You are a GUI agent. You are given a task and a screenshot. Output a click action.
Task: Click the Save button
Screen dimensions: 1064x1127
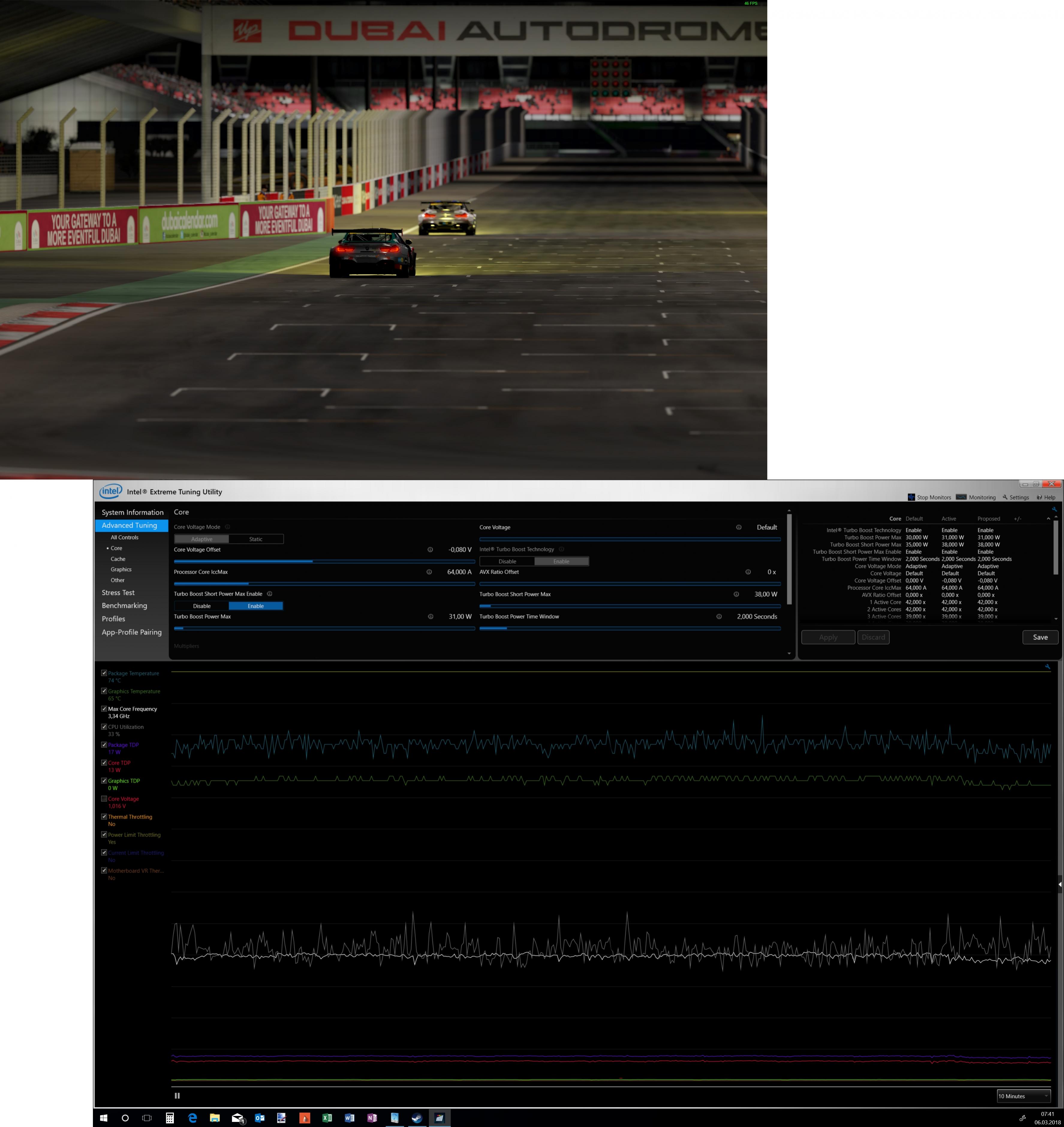click(1040, 637)
